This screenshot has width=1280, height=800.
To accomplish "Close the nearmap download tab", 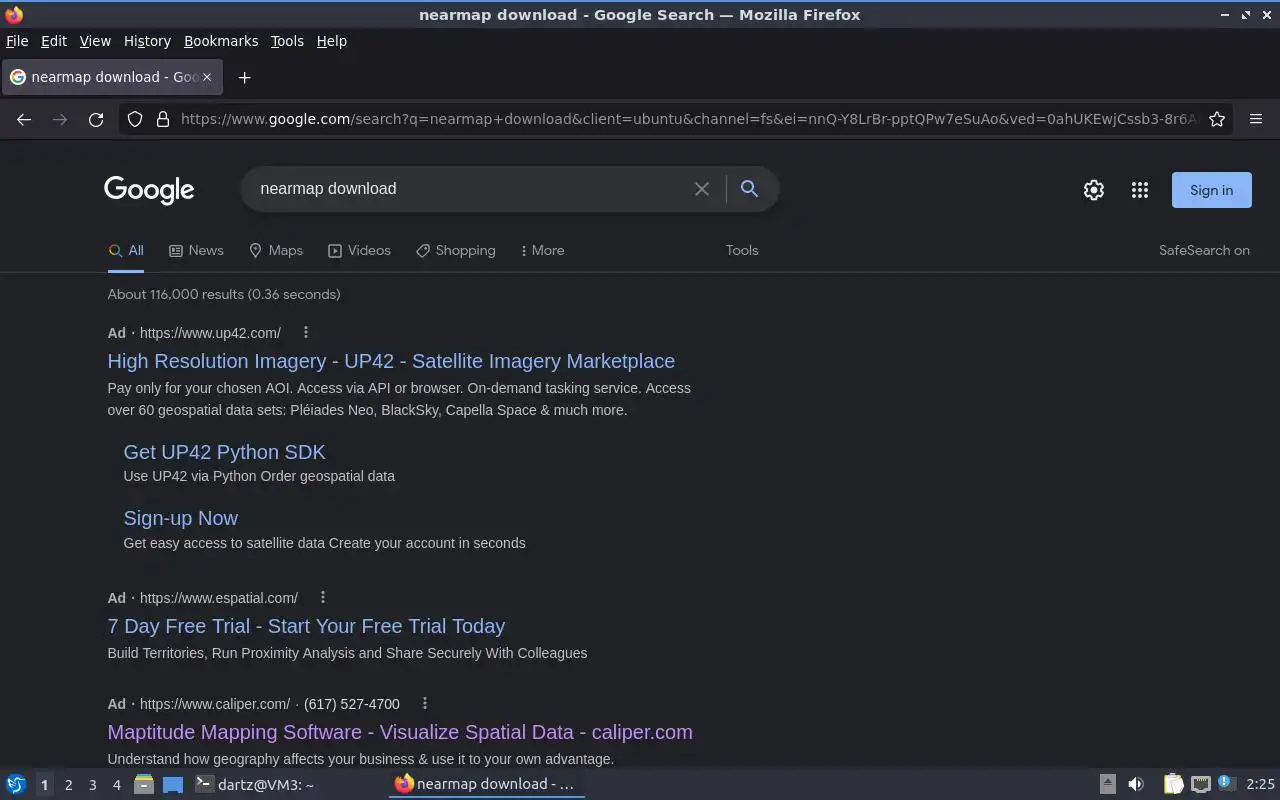I will [207, 77].
